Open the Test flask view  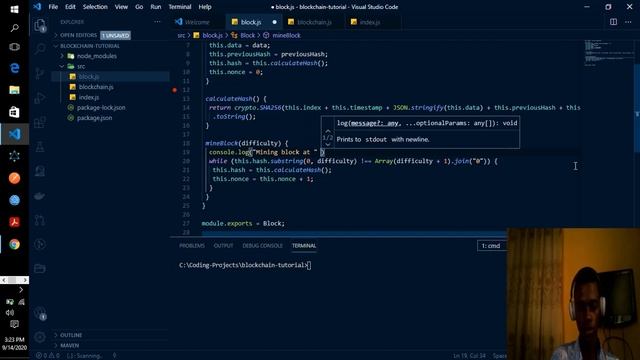pos(40,147)
